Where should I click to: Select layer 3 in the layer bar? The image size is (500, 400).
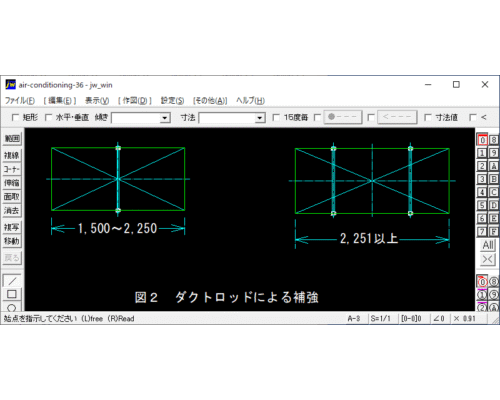[482, 179]
